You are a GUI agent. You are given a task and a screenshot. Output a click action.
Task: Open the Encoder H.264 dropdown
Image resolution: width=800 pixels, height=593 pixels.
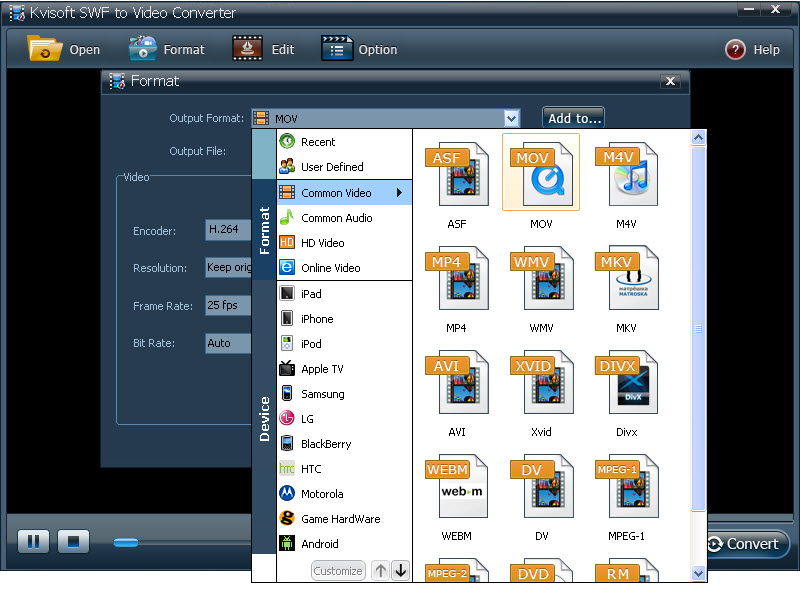(x=228, y=230)
